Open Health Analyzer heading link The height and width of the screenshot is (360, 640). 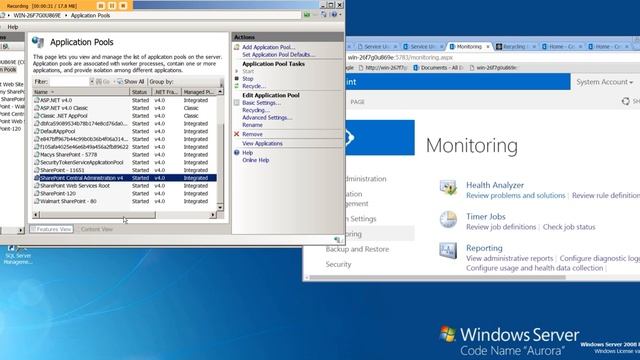point(495,185)
